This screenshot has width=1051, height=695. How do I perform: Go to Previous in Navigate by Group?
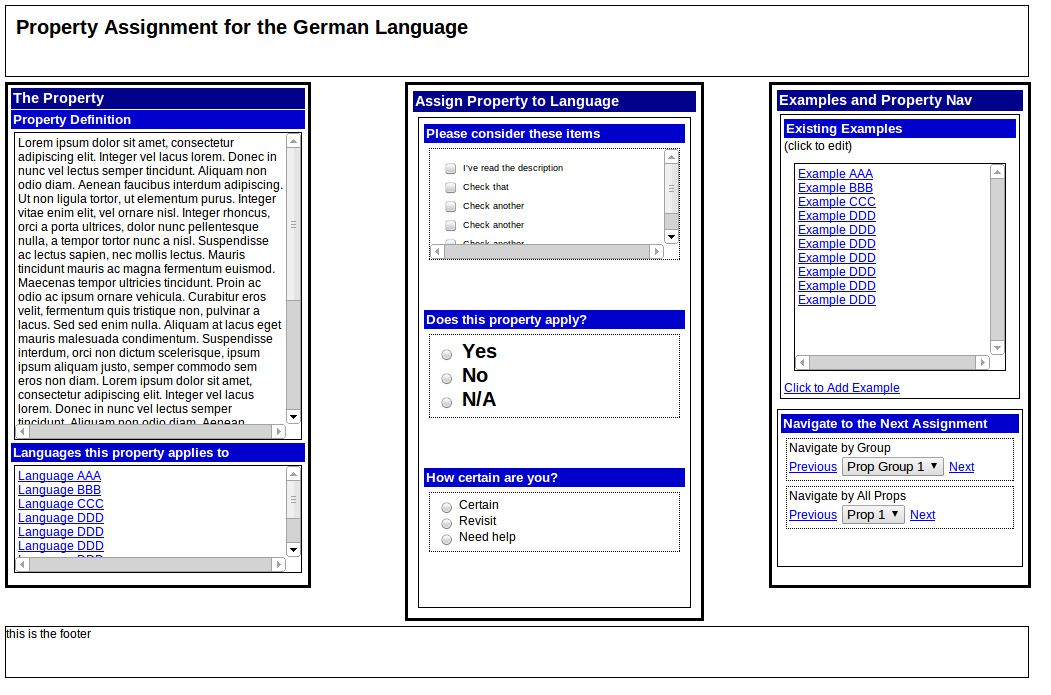coord(812,467)
